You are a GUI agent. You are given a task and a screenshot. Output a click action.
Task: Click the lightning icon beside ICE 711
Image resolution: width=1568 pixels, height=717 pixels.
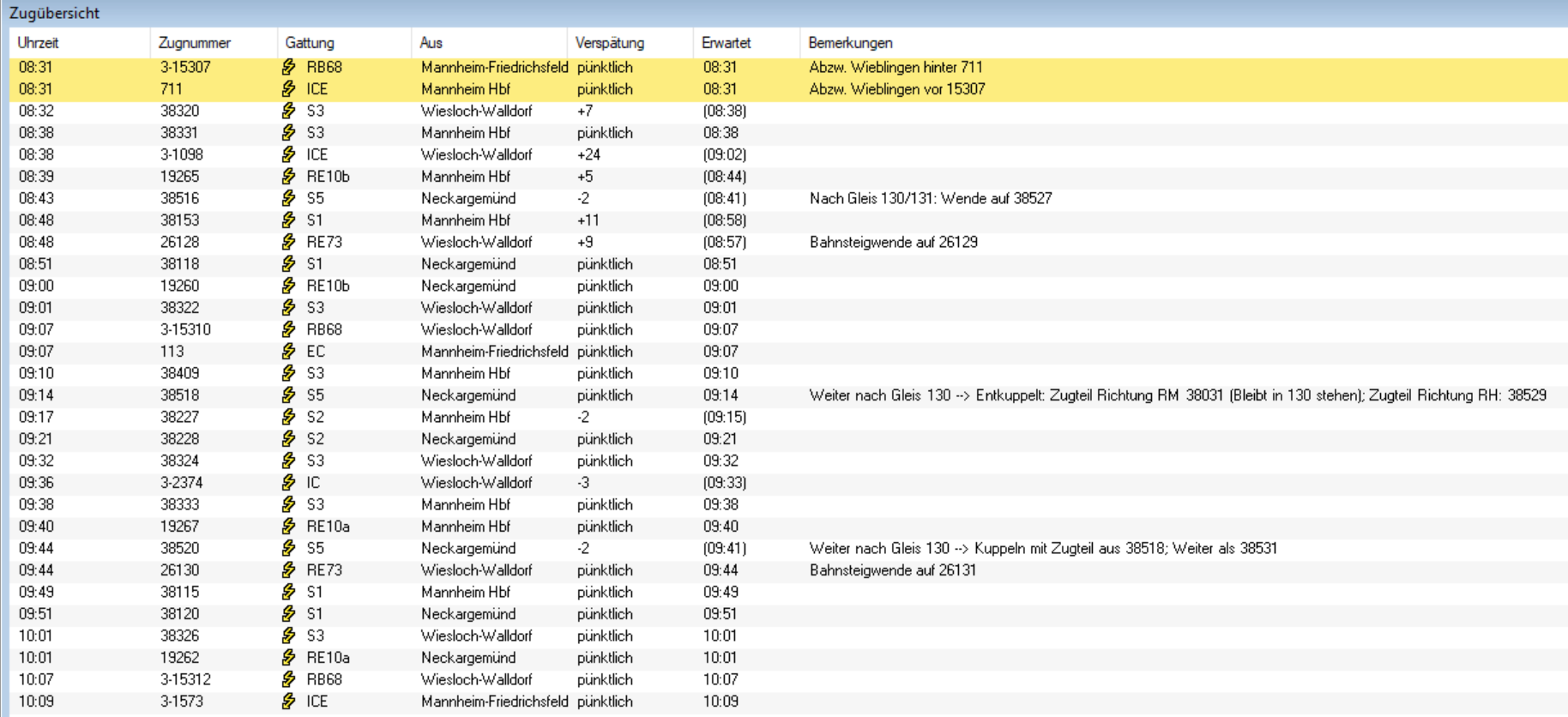(289, 89)
